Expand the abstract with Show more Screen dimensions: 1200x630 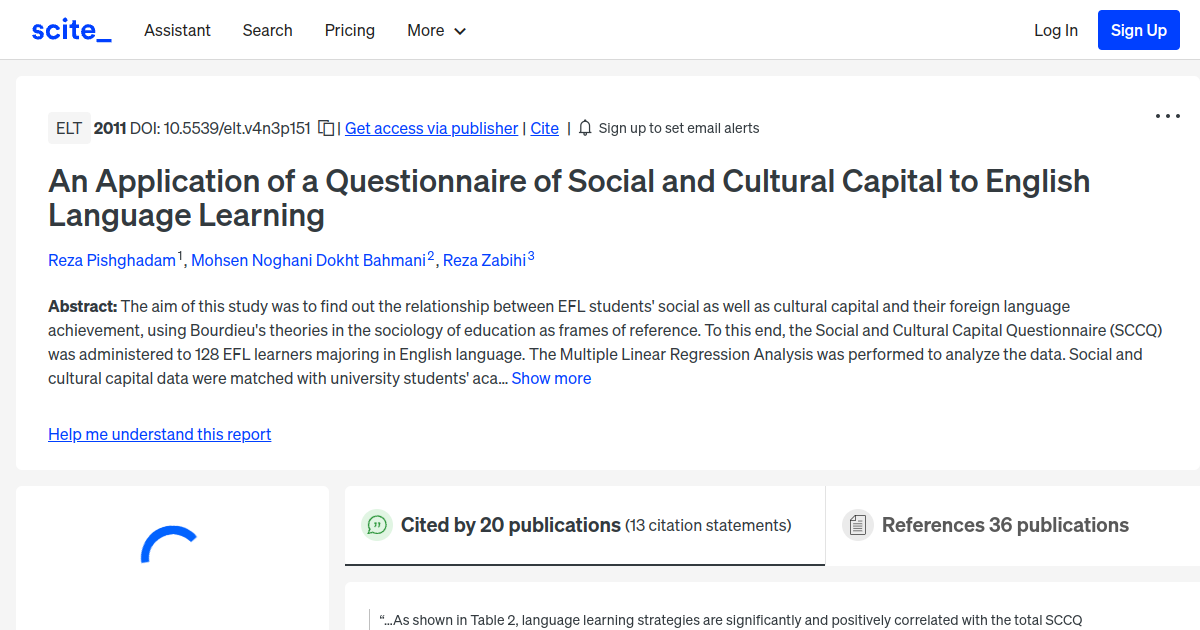pyautogui.click(x=551, y=378)
